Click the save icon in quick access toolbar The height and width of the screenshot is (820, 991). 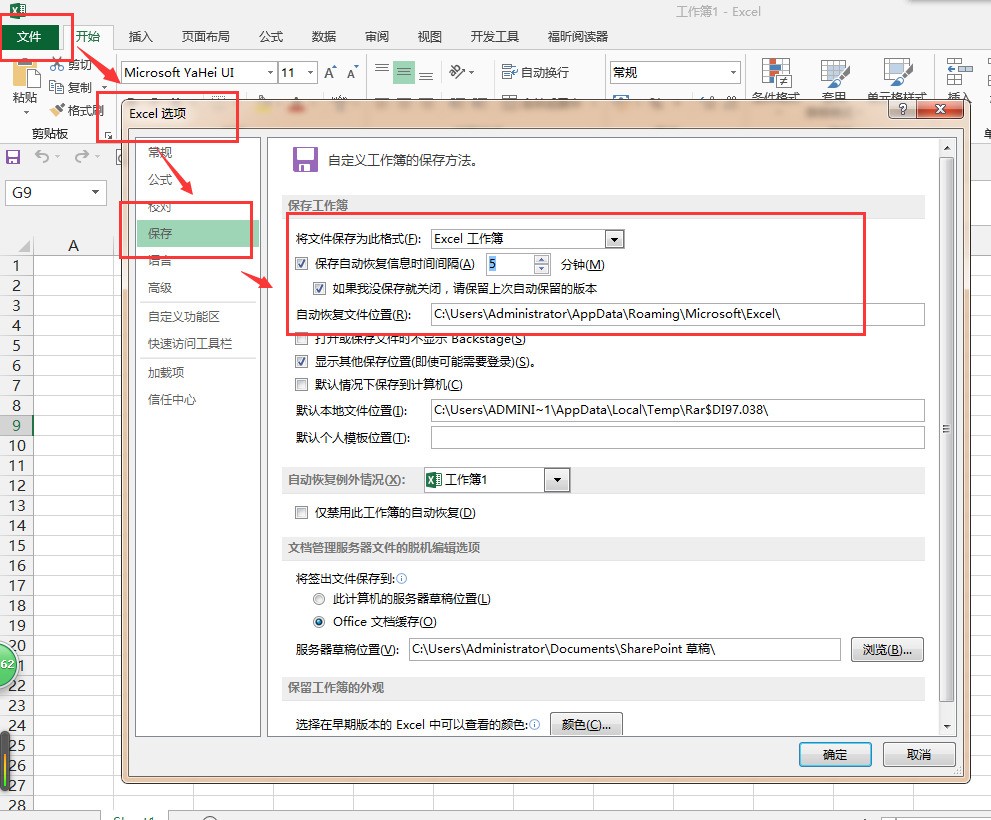coord(13,157)
